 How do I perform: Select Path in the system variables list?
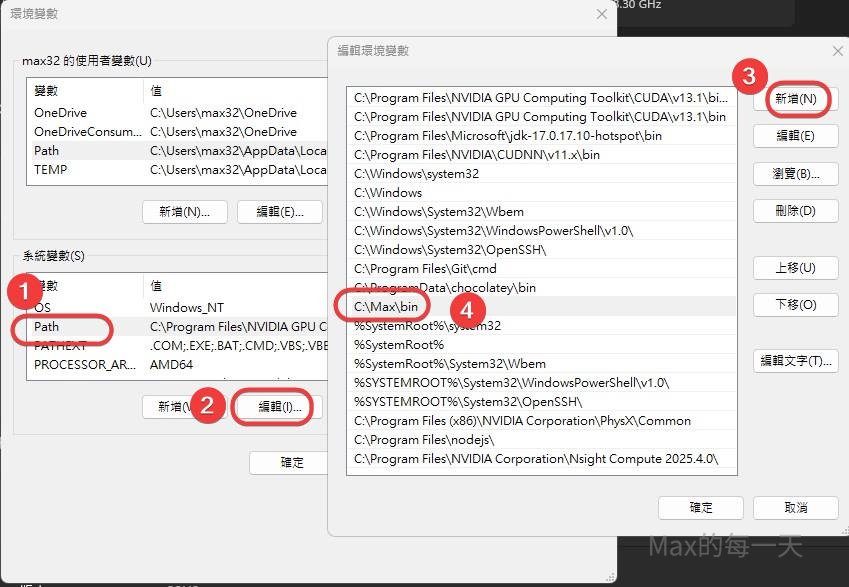[x=47, y=326]
